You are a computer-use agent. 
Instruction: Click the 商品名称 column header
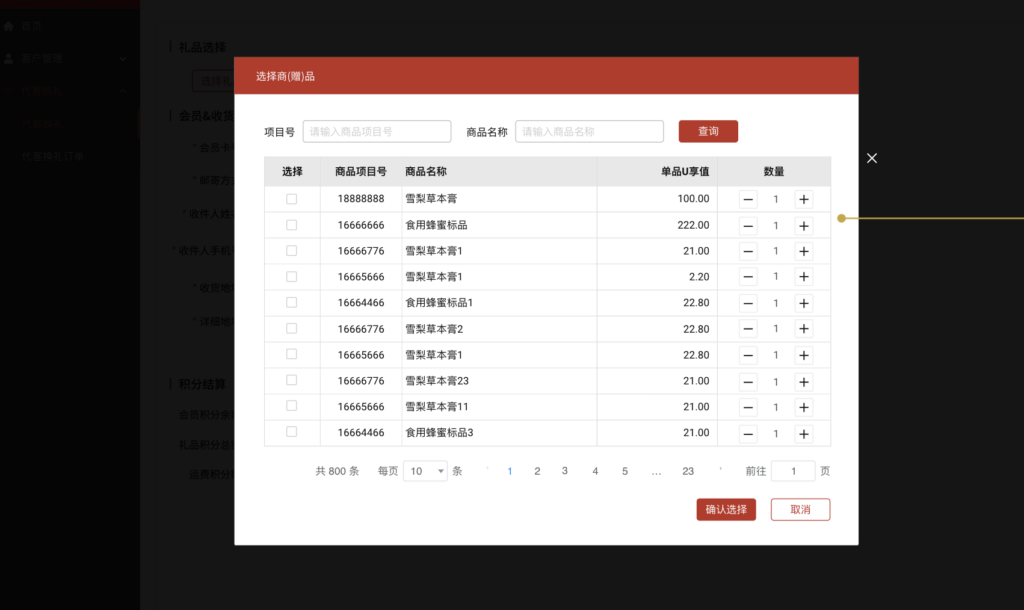click(x=426, y=172)
